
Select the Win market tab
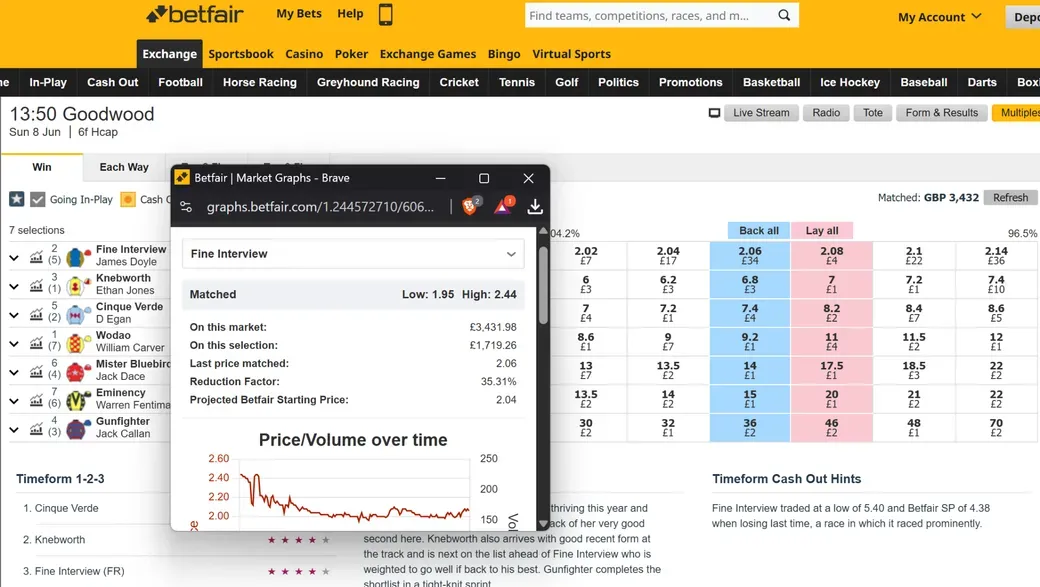[x=42, y=167]
